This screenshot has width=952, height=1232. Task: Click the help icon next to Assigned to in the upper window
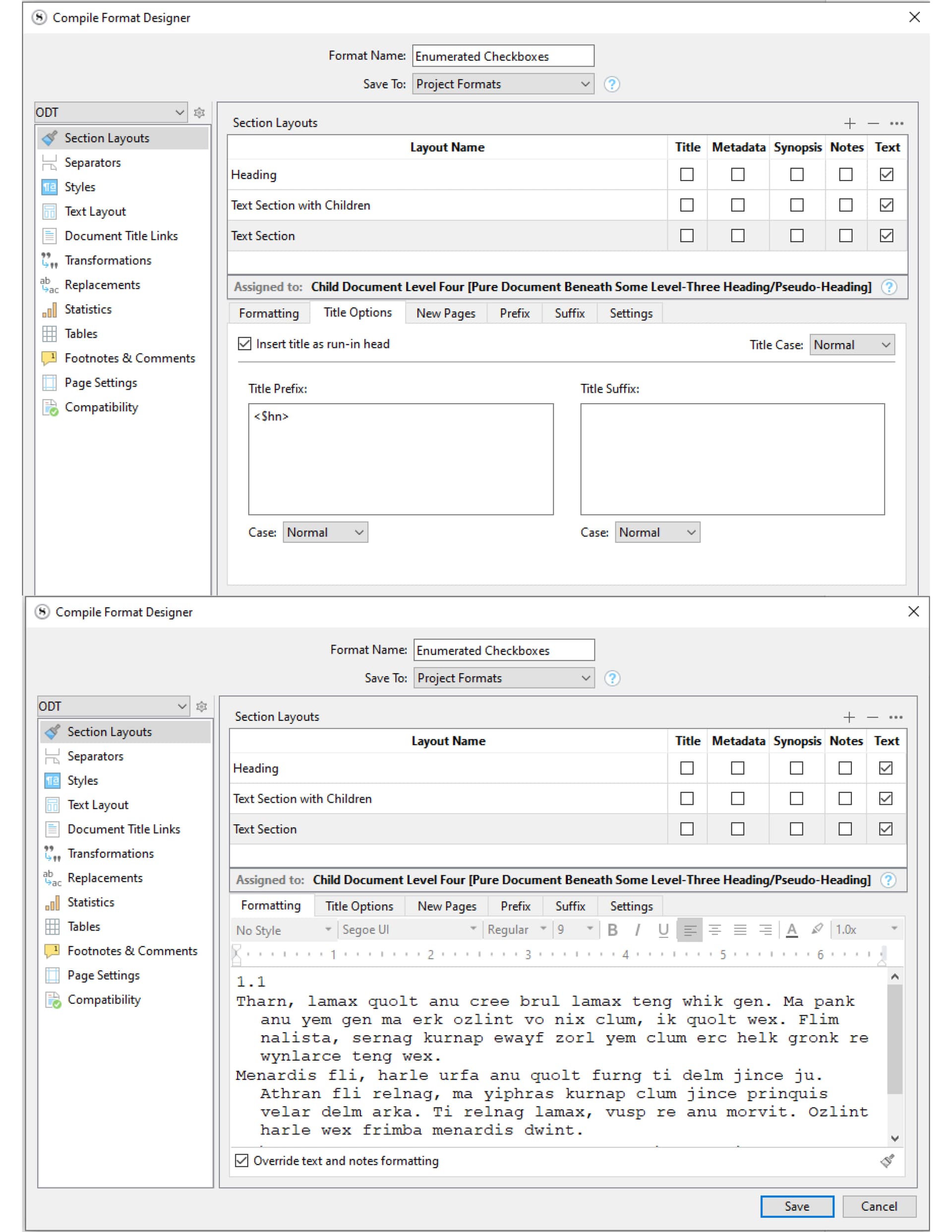(x=889, y=287)
